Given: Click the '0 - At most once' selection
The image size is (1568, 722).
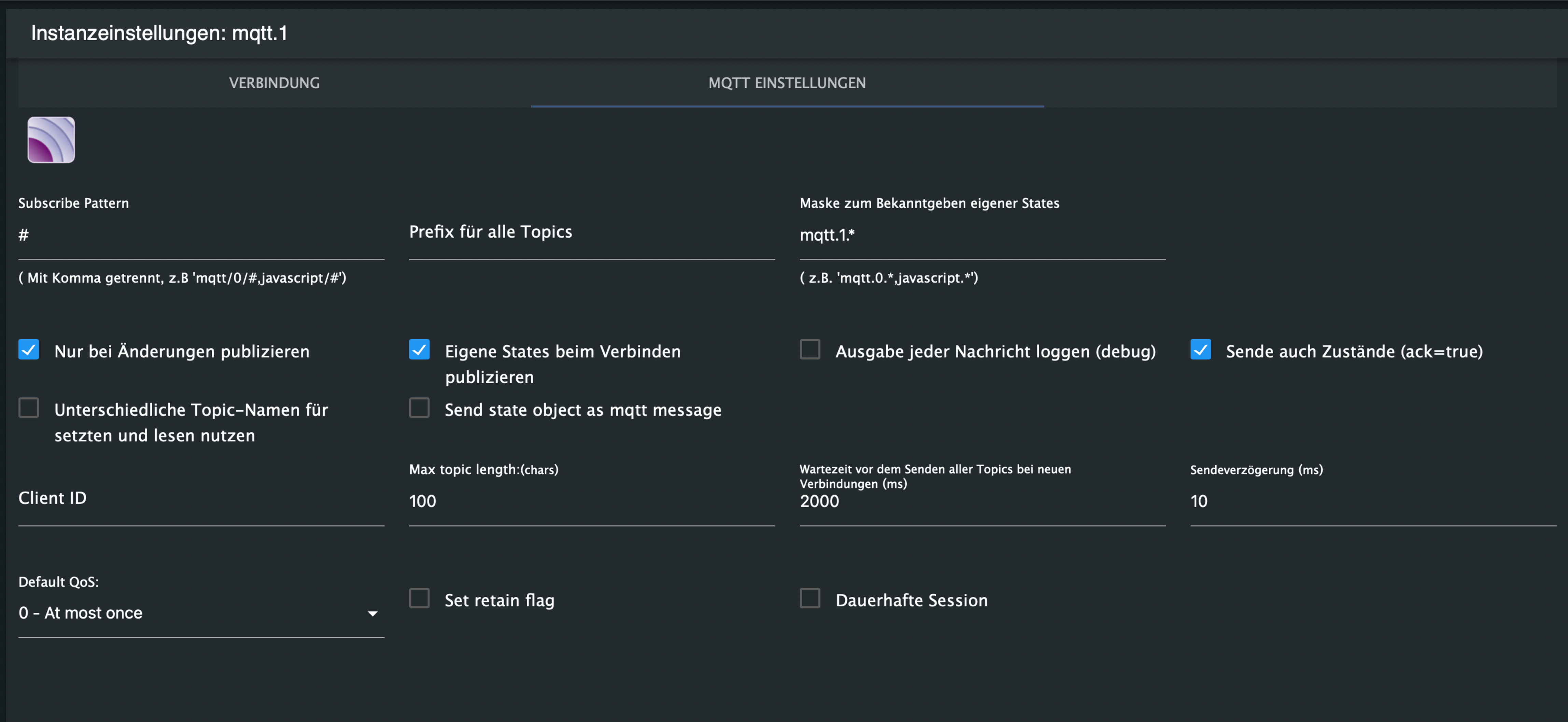Looking at the screenshot, I should pos(80,613).
